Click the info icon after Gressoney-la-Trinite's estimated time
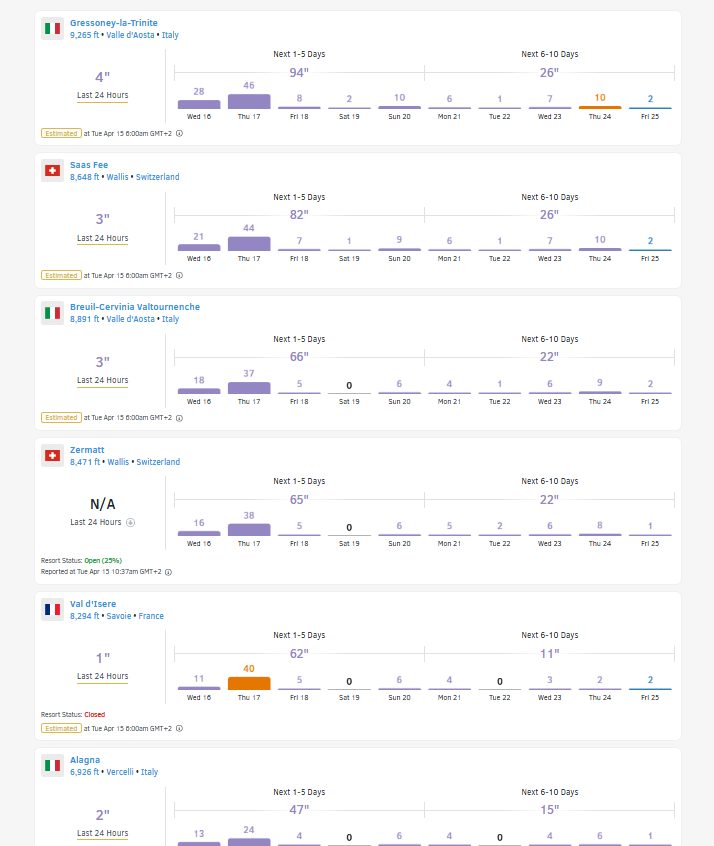 click(179, 133)
